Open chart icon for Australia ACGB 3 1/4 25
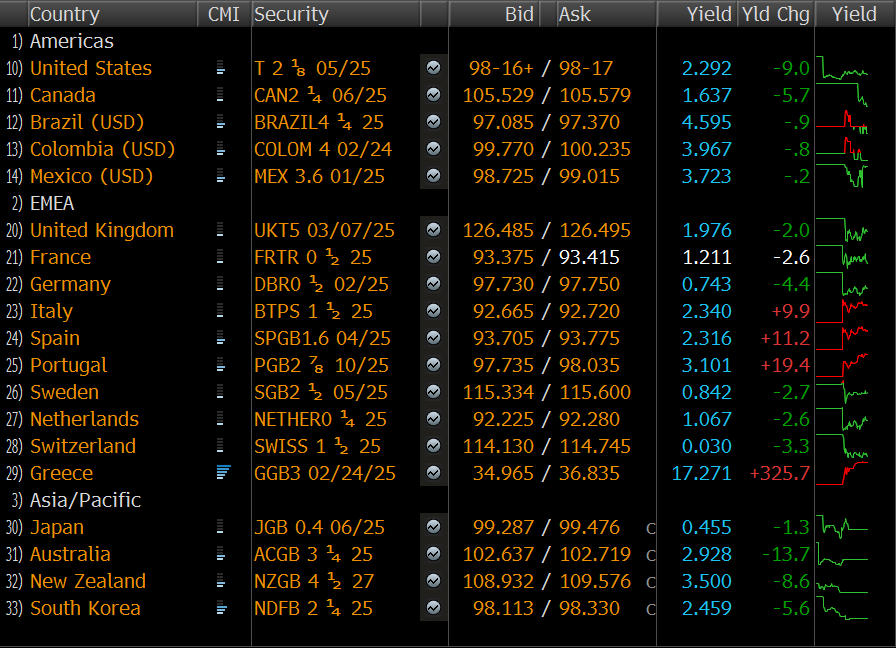 pos(434,554)
